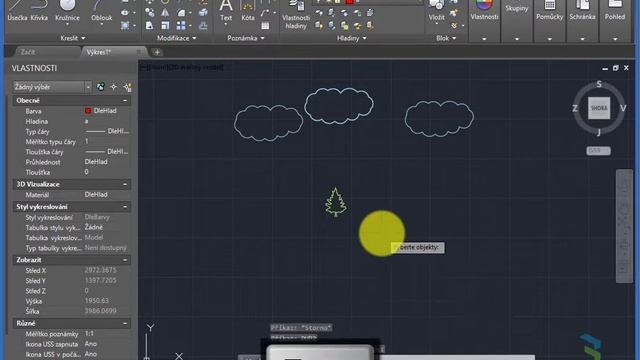Click the Průhlednost DleHlad value
Viewport: 640px width, 360px height.
click(96, 162)
